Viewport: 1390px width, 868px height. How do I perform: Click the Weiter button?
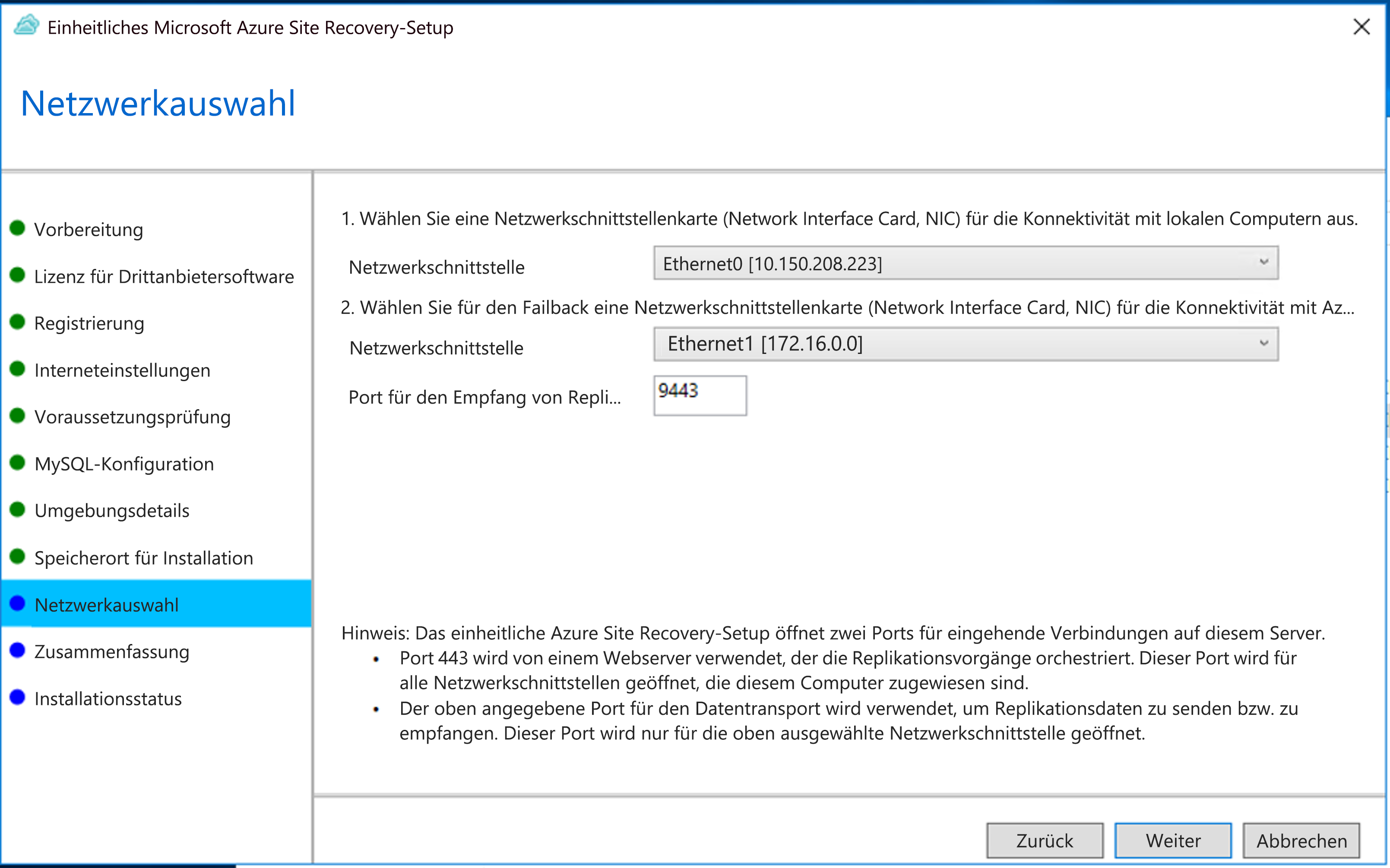1173,840
